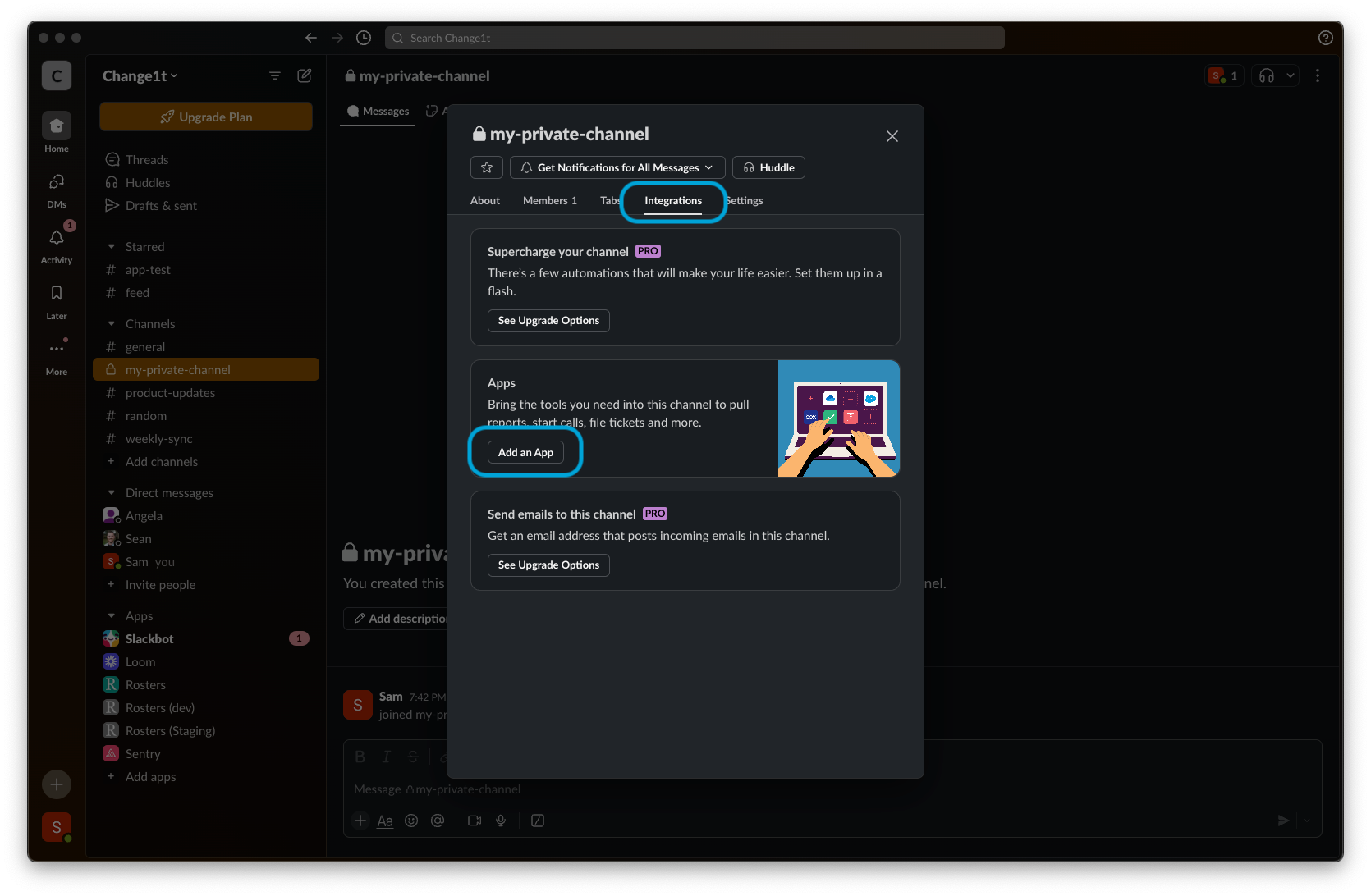This screenshot has width=1371, height=896.
Task: Open the user profile avatar at bottom
Action: click(57, 827)
